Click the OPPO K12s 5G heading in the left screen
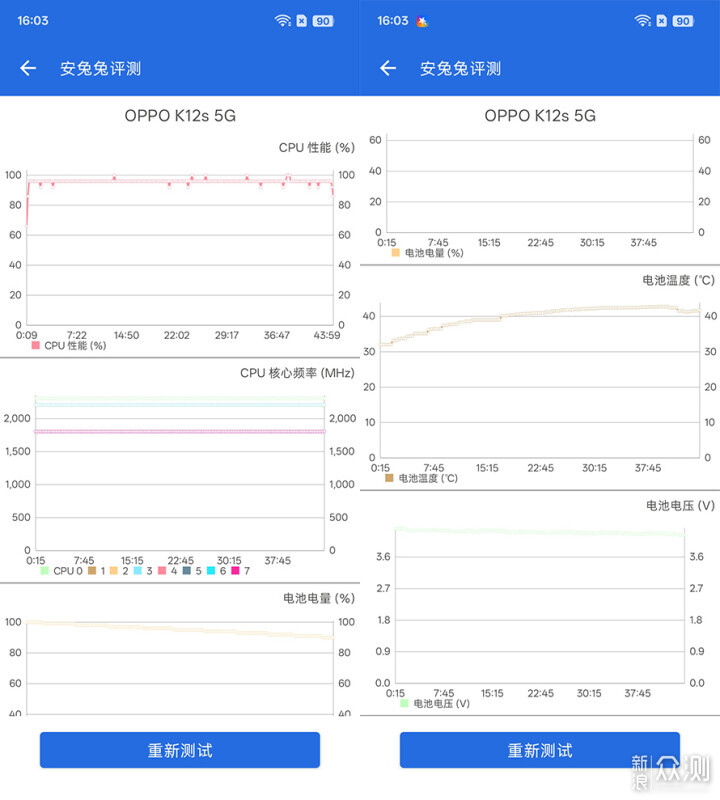 point(180,116)
